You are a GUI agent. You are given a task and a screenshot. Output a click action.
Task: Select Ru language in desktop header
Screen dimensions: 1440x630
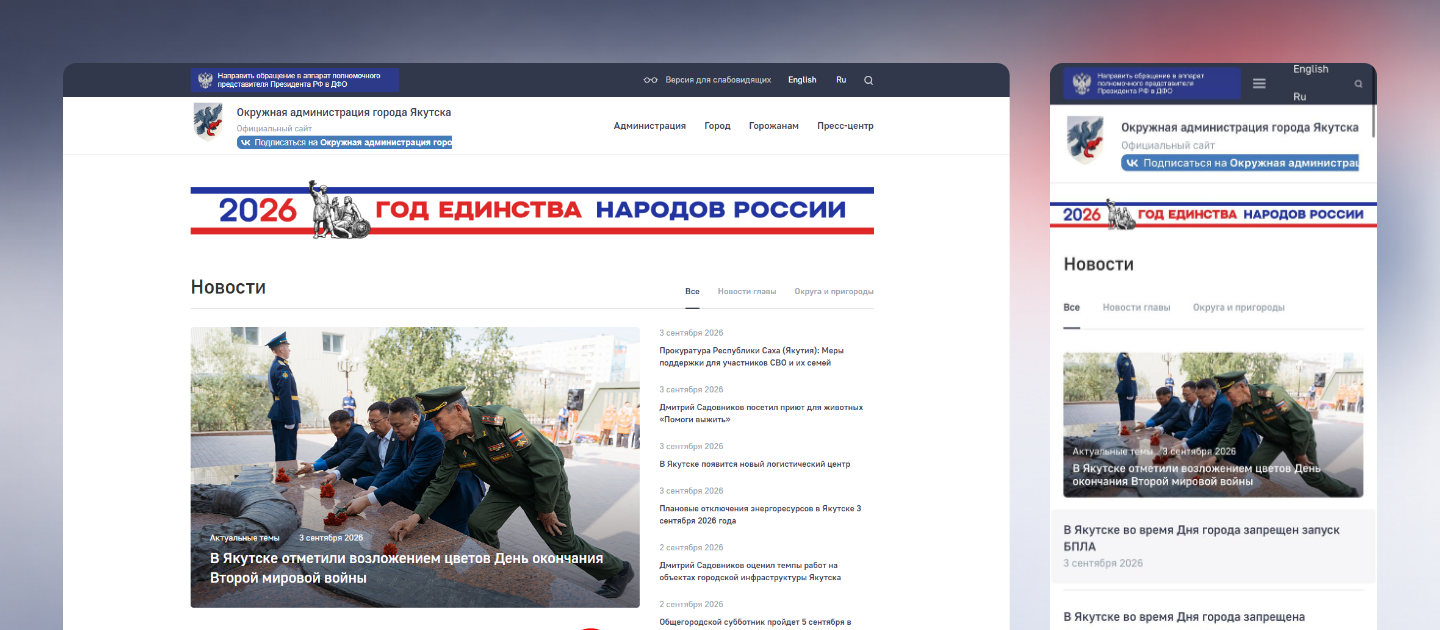coord(841,80)
